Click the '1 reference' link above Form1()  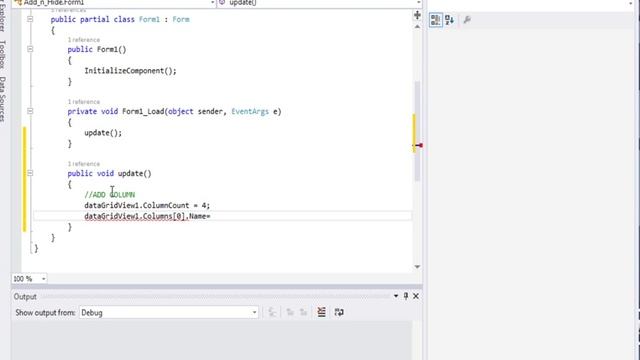click(84, 40)
